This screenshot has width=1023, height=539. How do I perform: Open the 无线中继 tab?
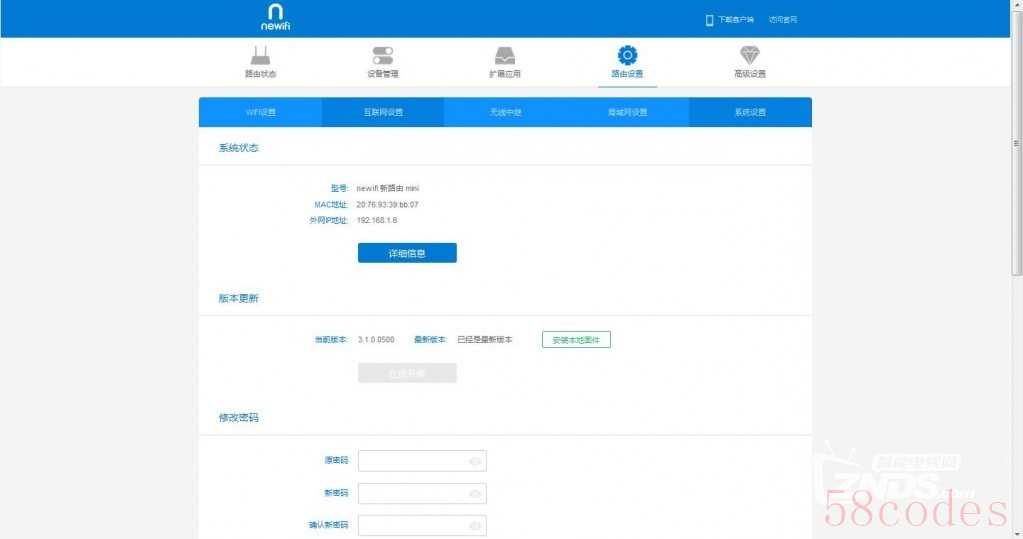click(x=505, y=112)
